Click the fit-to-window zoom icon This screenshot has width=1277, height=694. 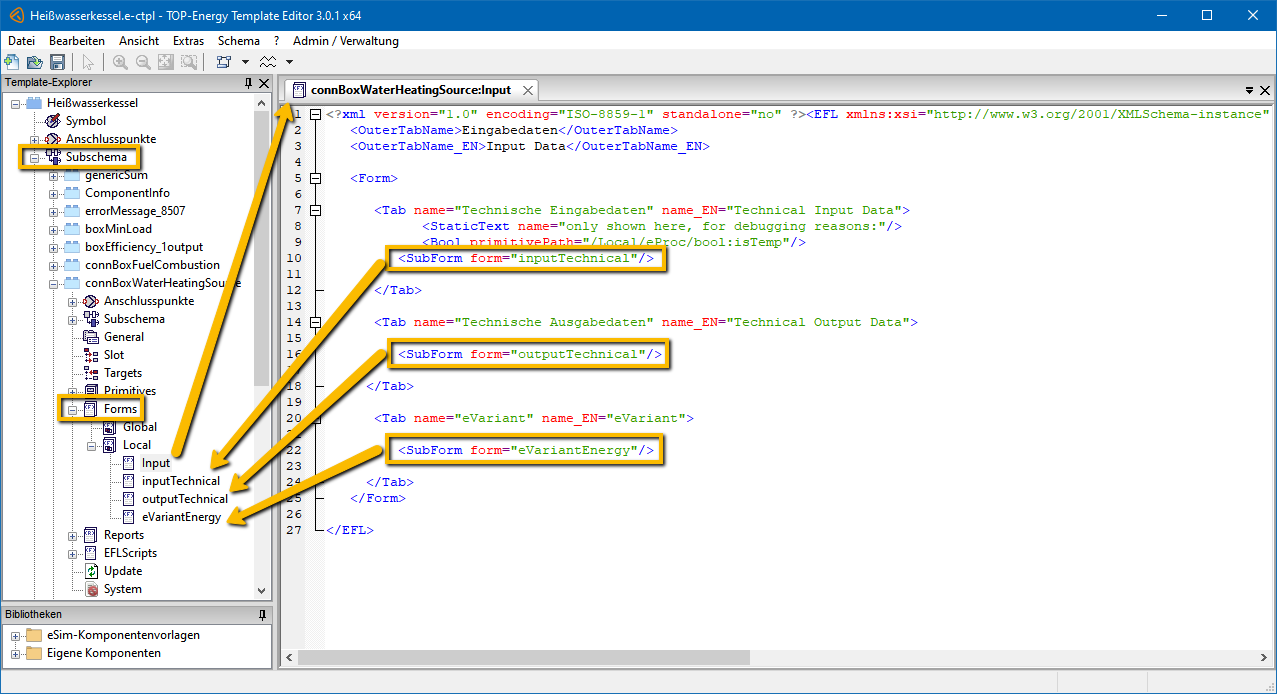pos(166,62)
